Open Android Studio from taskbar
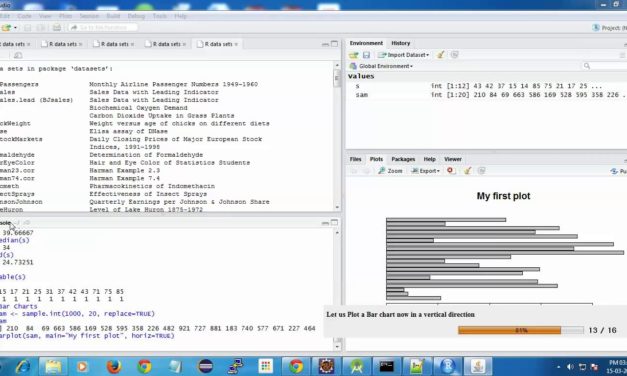This screenshot has width=627, height=376. click(x=356, y=366)
